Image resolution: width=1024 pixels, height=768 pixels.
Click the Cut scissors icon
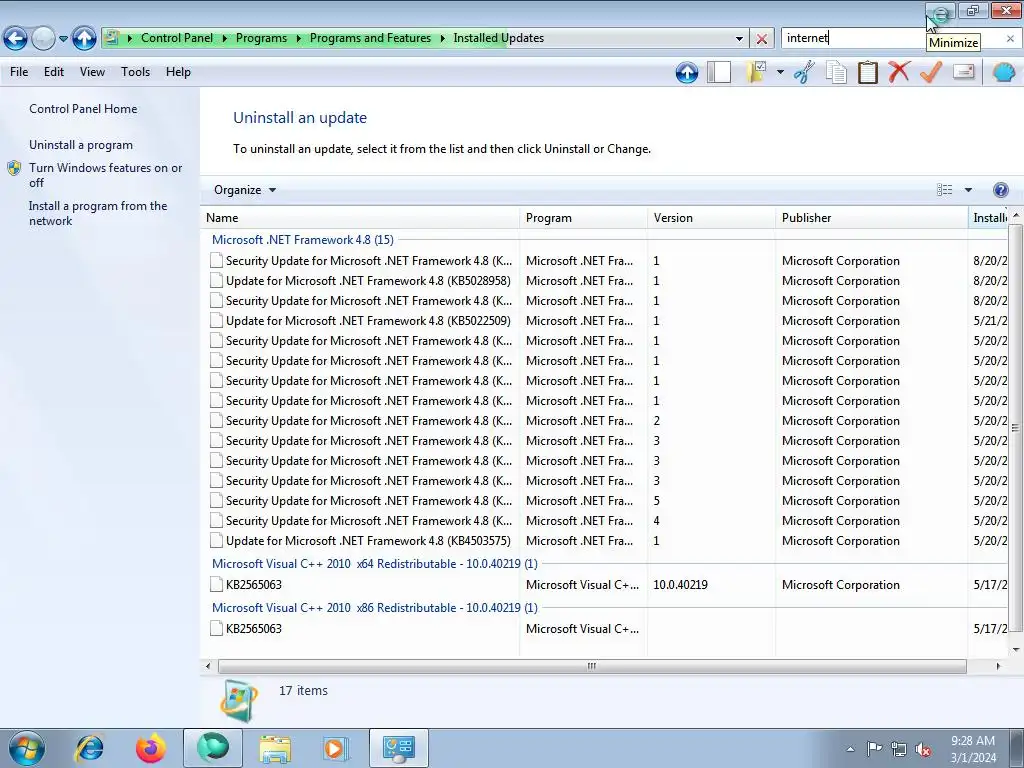coord(804,72)
